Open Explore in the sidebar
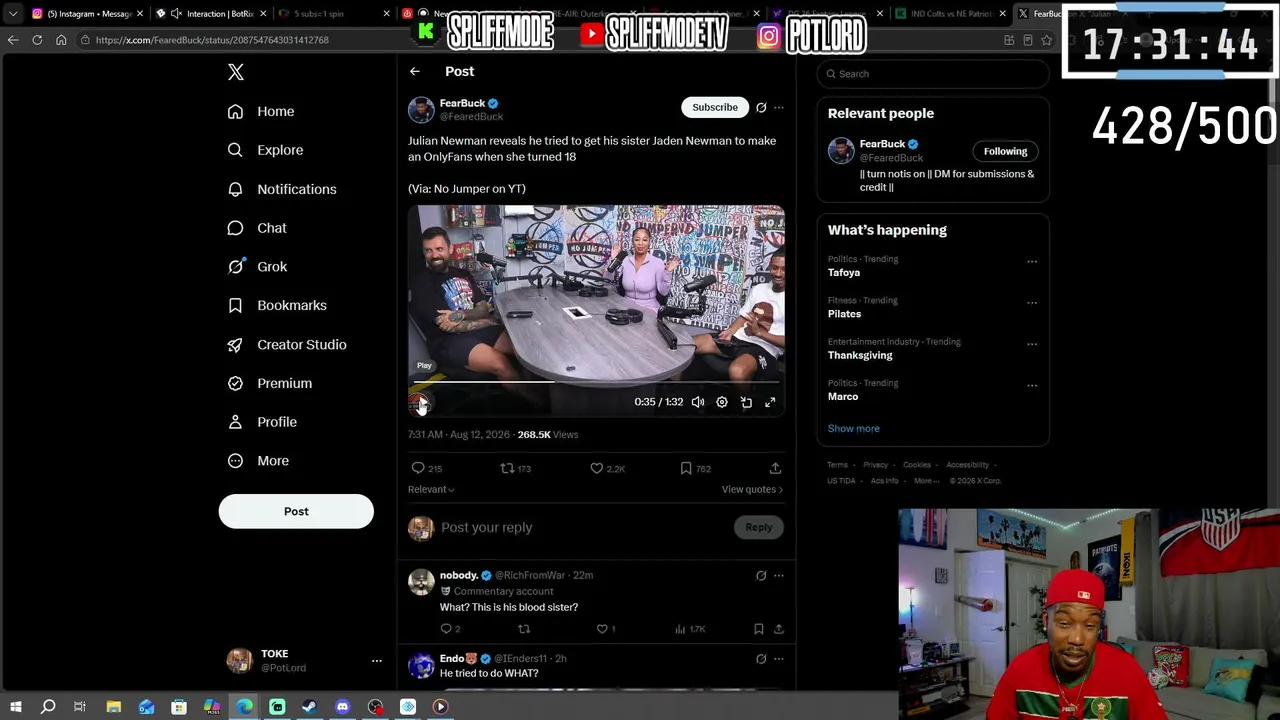 pos(265,150)
